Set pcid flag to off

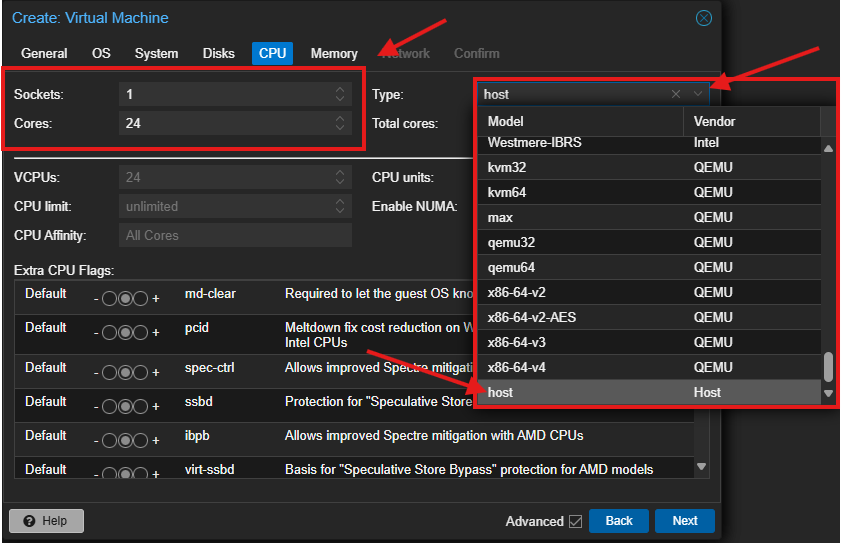109,333
